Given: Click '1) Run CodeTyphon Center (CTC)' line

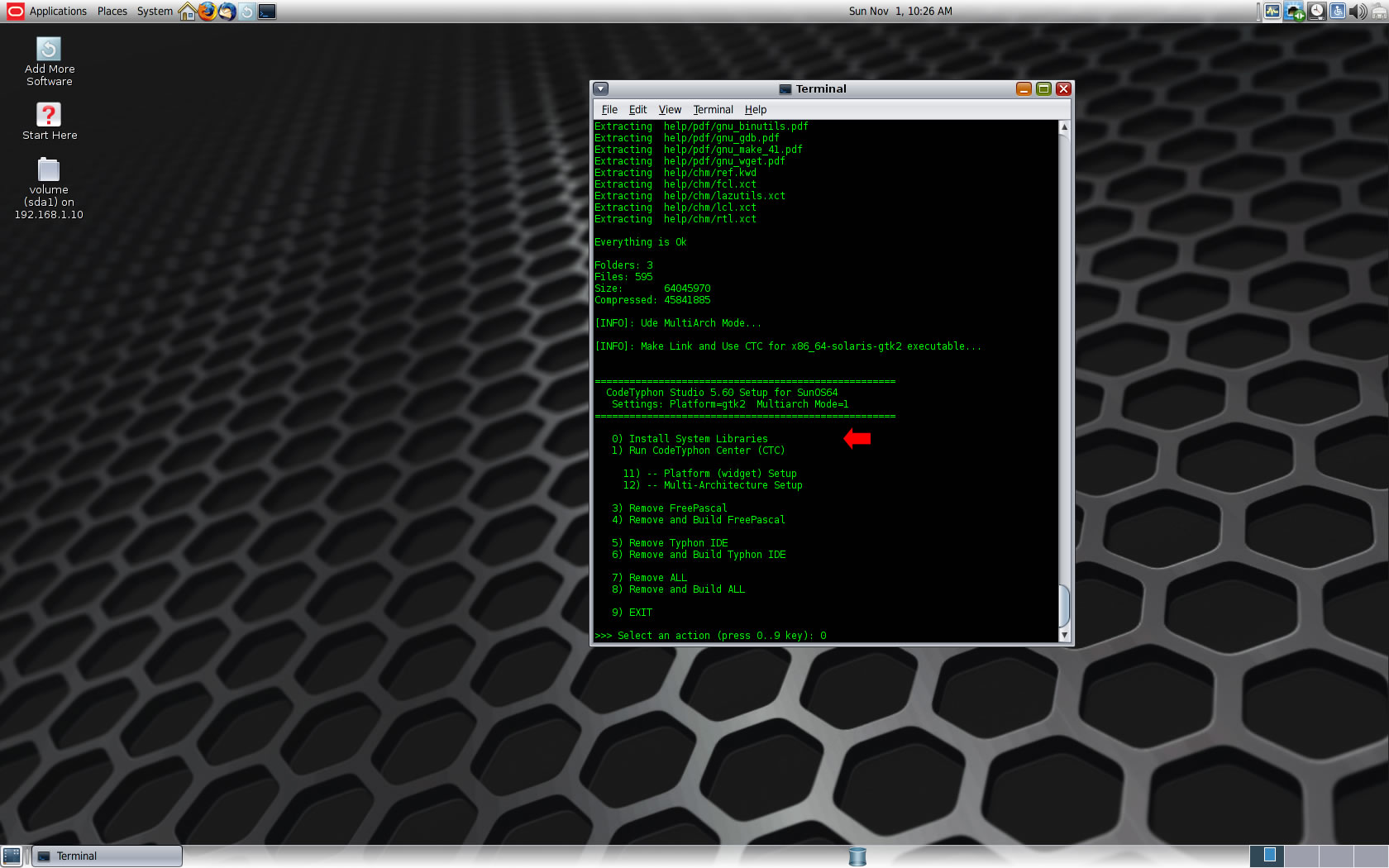Looking at the screenshot, I should (698, 451).
